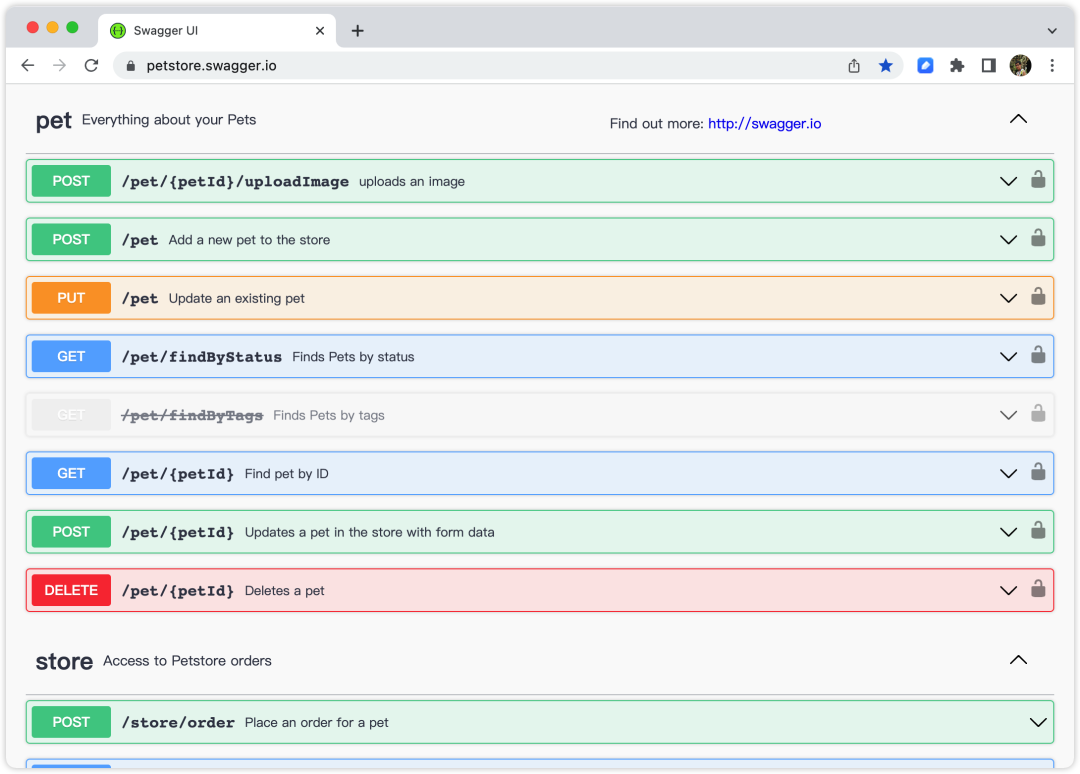
Task: Click the lock icon on findByStatus row
Action: pyautogui.click(x=1038, y=356)
